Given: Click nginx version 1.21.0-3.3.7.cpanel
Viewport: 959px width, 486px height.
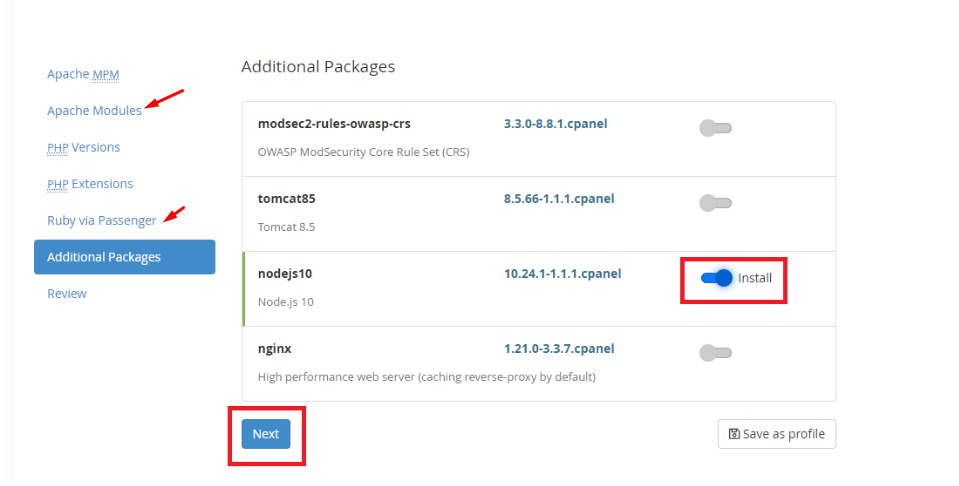Looking at the screenshot, I should click(559, 348).
